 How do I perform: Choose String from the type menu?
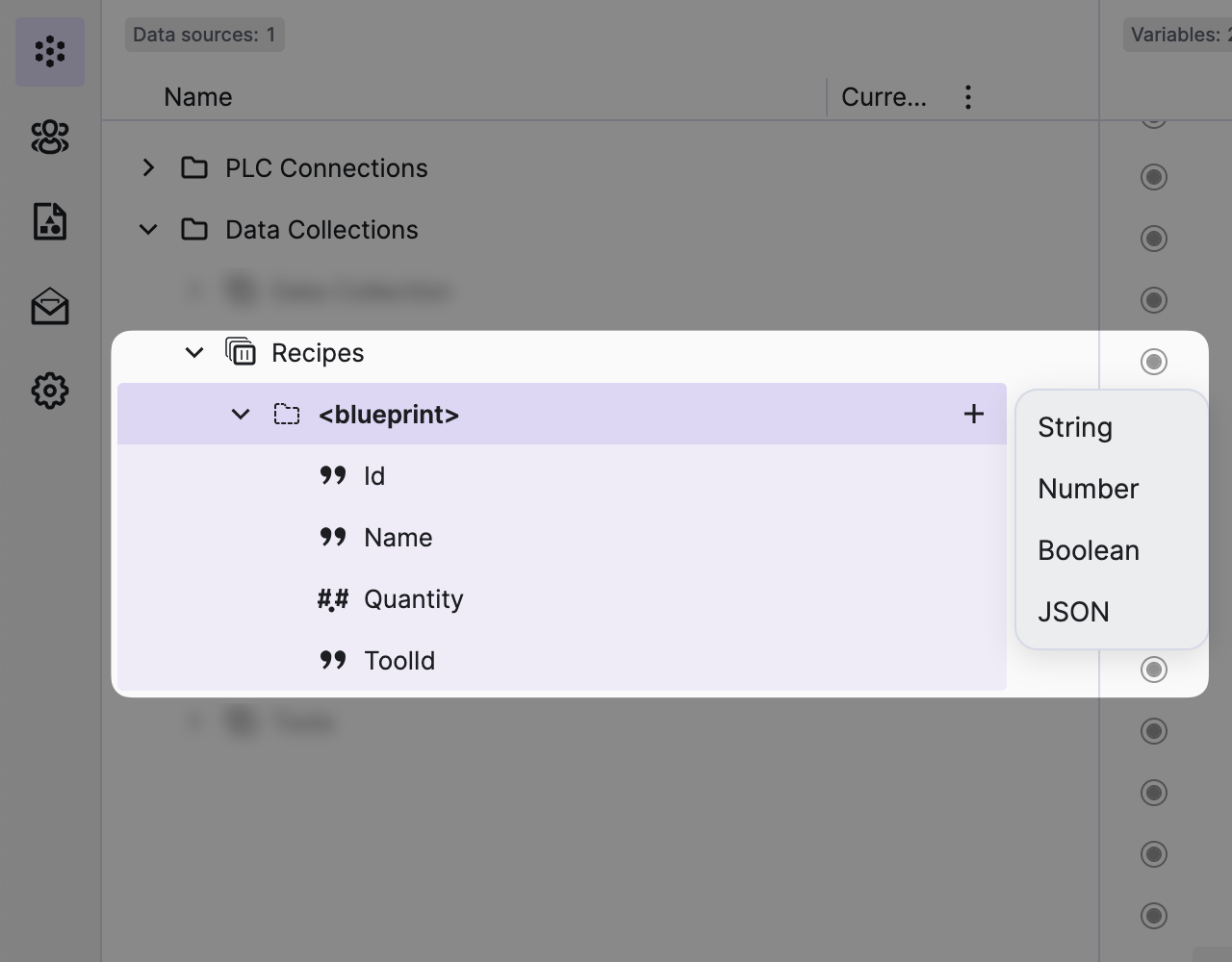point(1074,427)
